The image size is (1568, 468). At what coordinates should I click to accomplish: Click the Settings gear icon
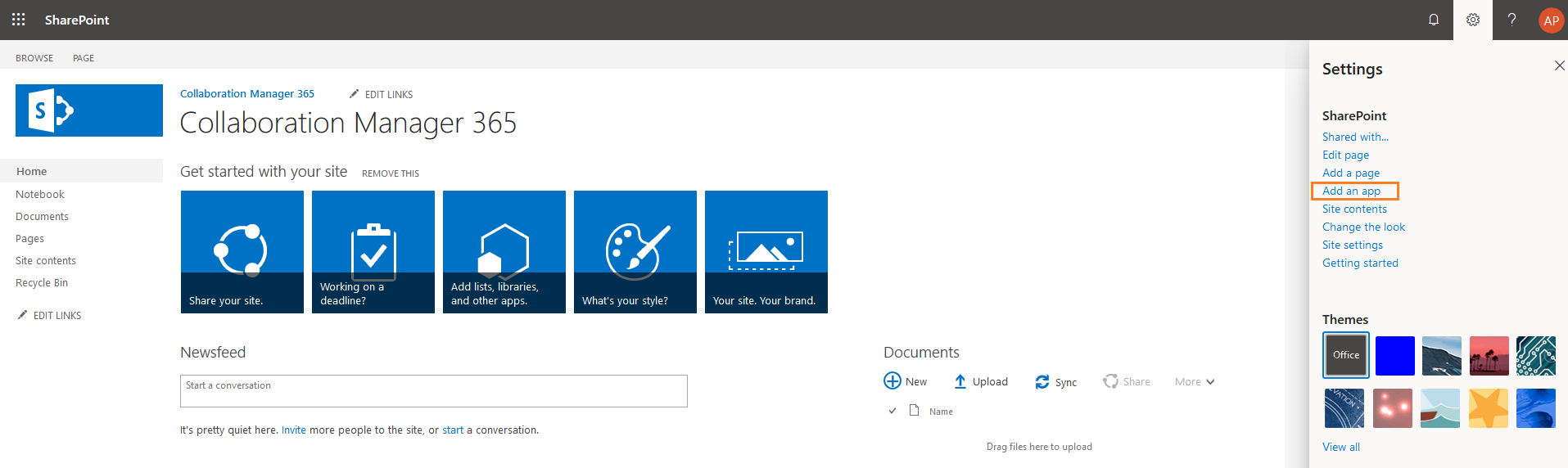point(1473,20)
